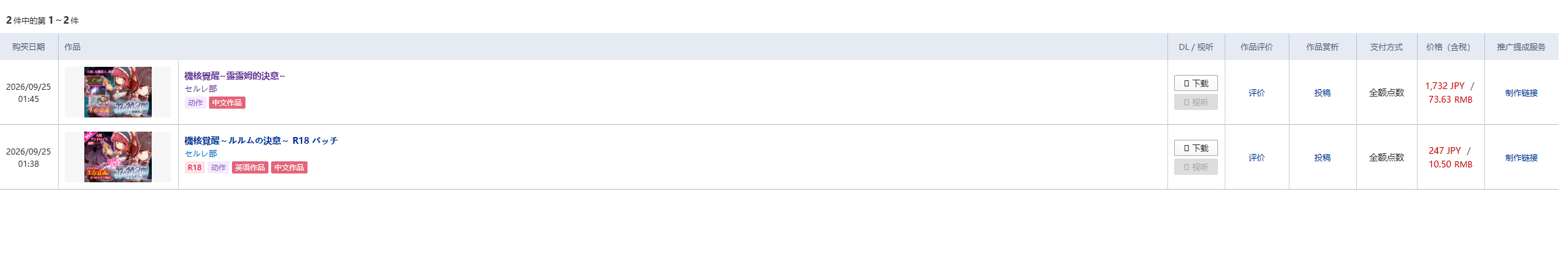The image size is (1568, 270).
Task: Click 评价 for the R18 patch
Action: pos(1256,157)
